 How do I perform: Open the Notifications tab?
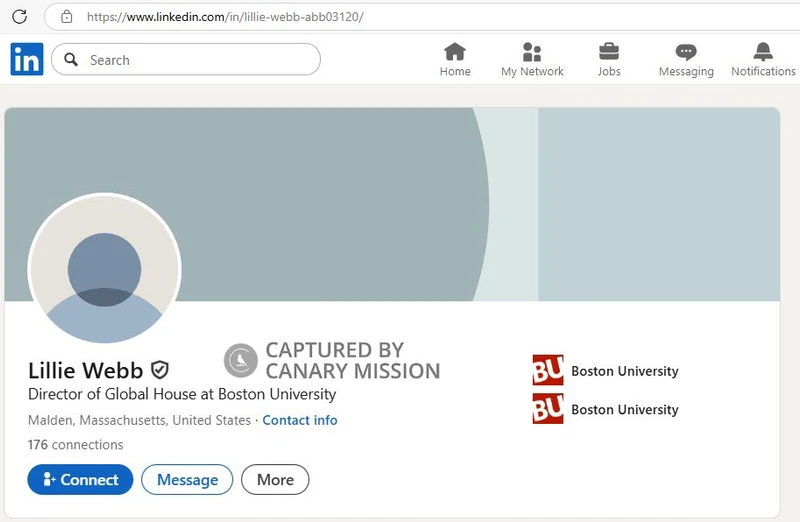pyautogui.click(x=763, y=60)
